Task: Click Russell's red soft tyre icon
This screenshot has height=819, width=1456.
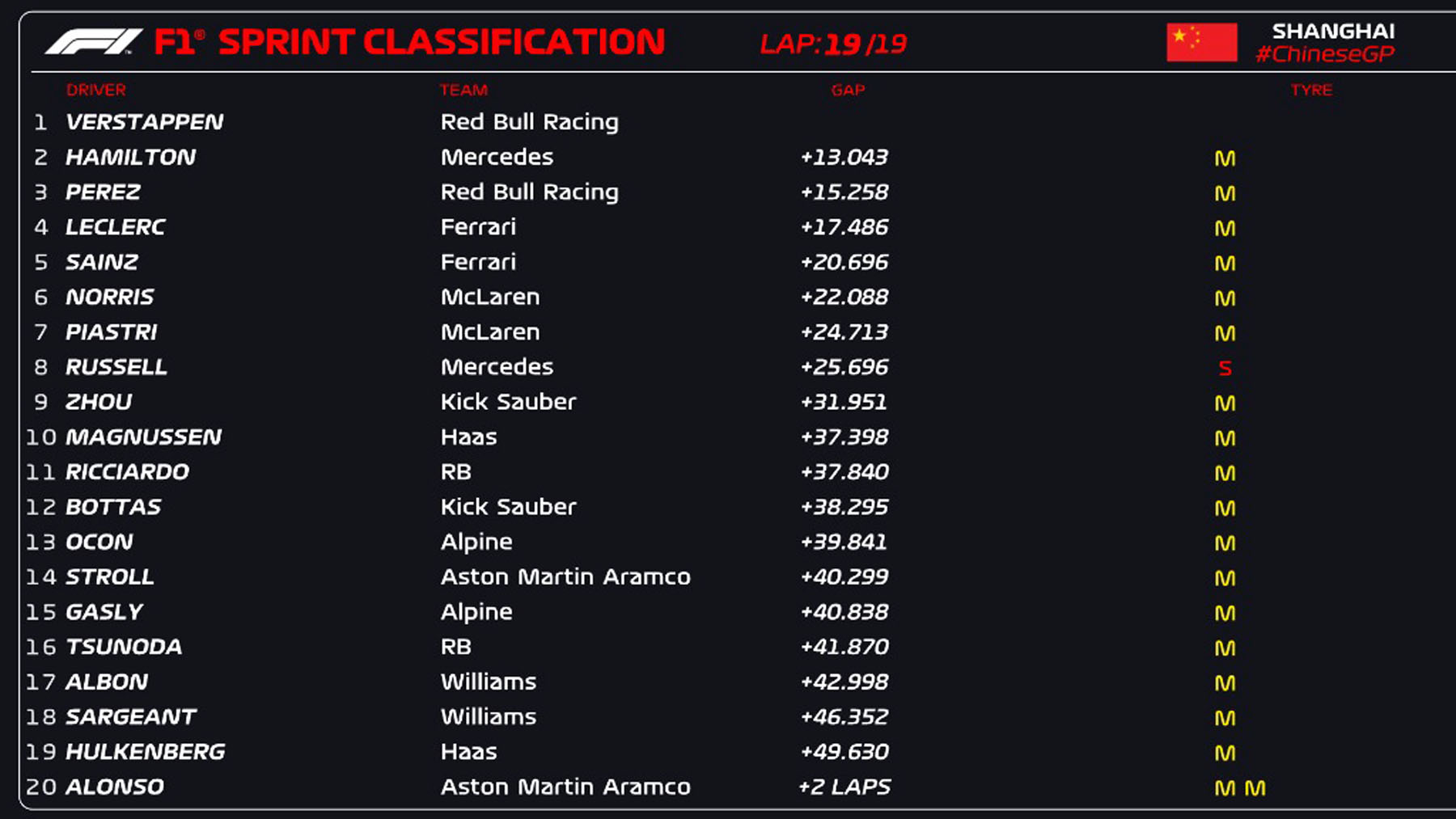Action: 1225,369
